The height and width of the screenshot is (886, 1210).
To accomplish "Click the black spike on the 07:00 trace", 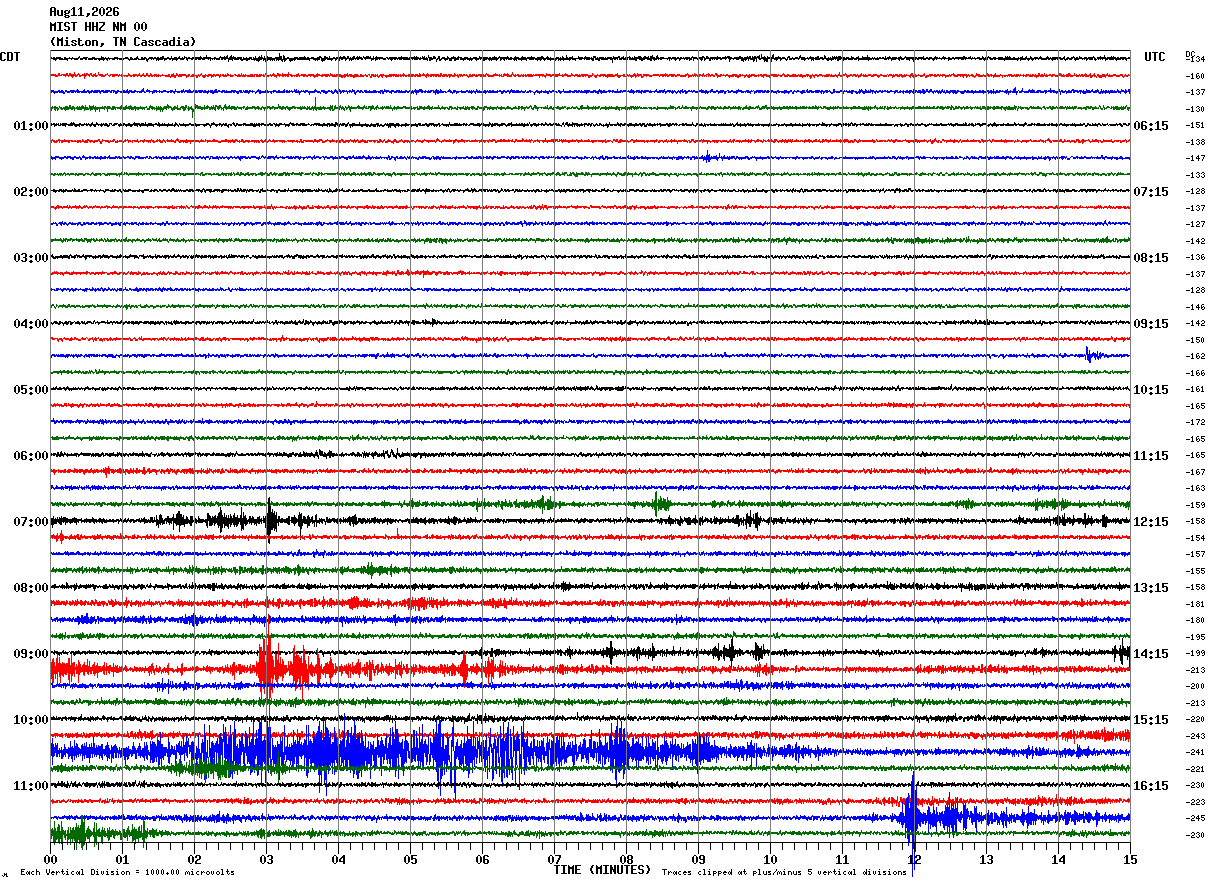I will pyautogui.click(x=270, y=520).
